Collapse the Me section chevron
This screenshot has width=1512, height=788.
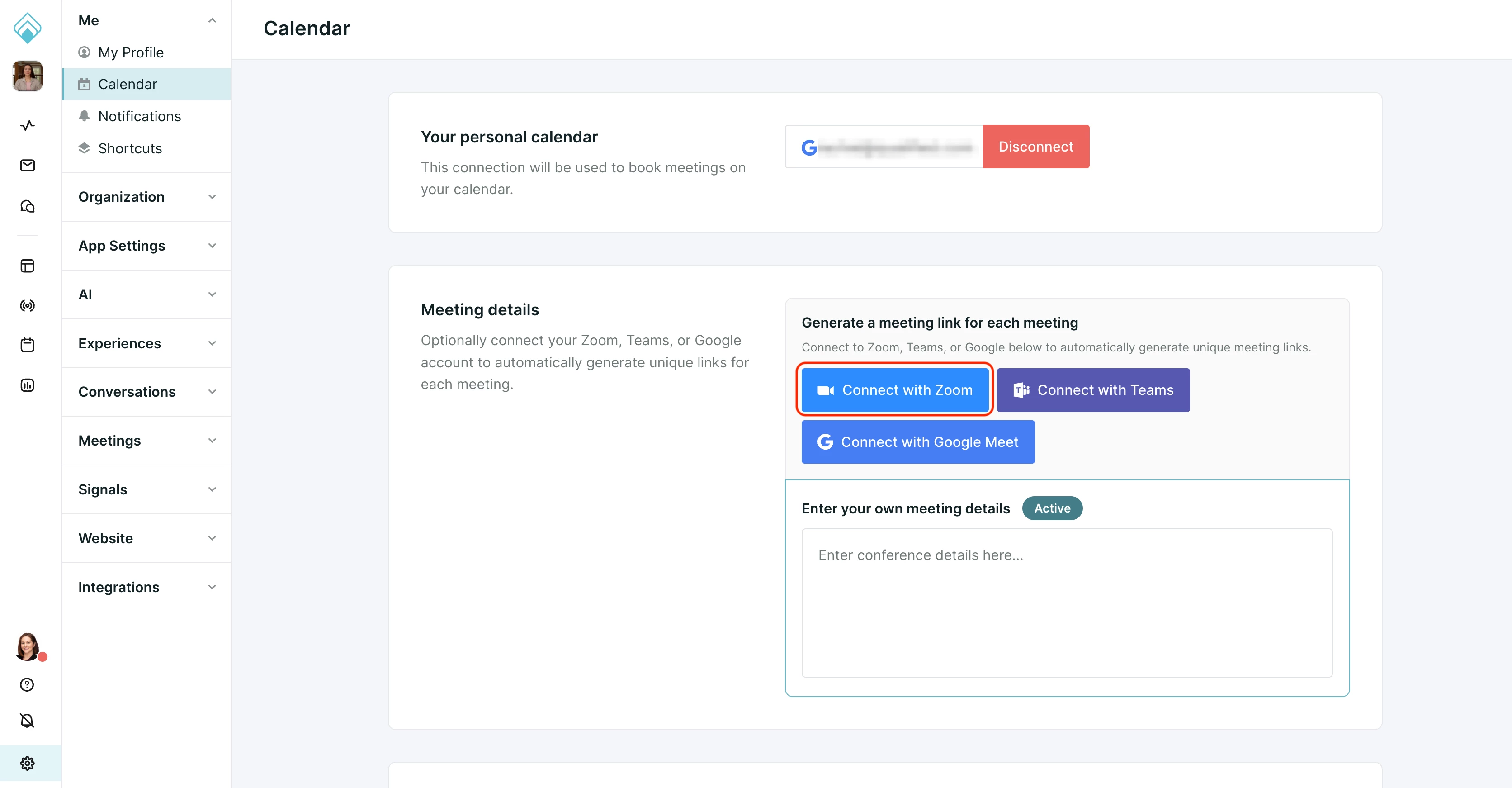pos(212,20)
